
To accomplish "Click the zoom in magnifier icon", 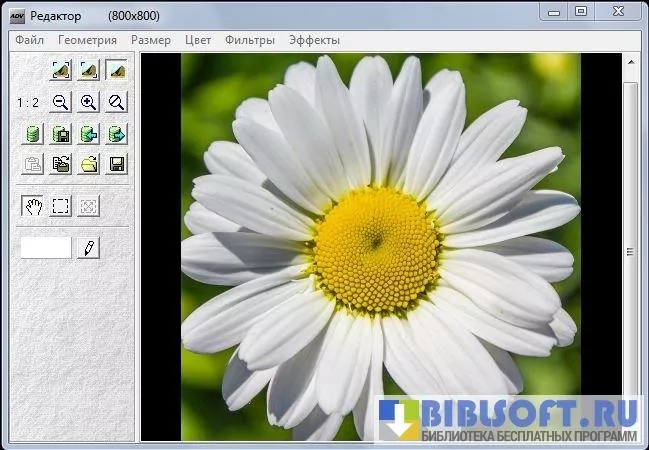I will click(89, 102).
